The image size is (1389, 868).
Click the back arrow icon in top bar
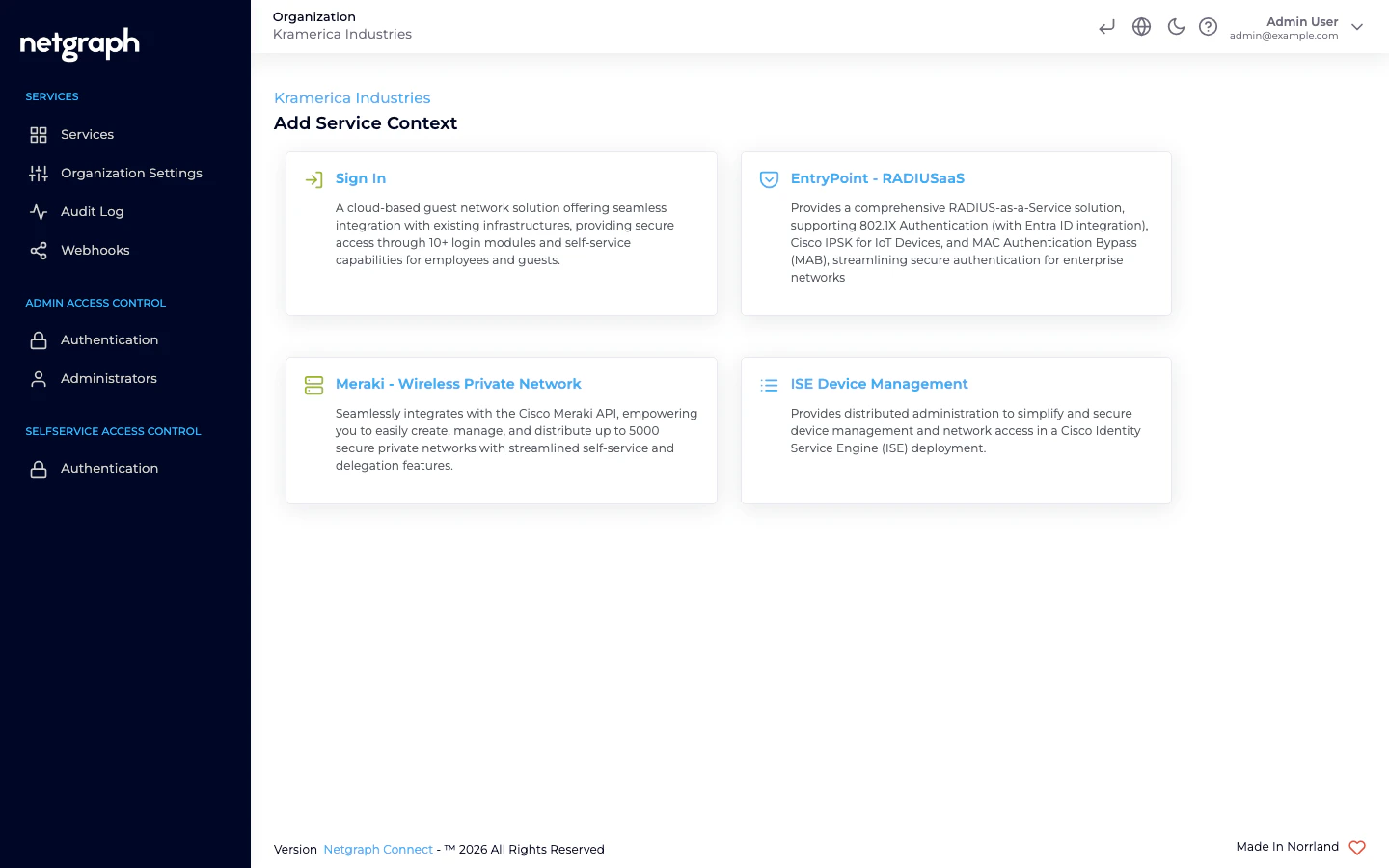(1106, 26)
